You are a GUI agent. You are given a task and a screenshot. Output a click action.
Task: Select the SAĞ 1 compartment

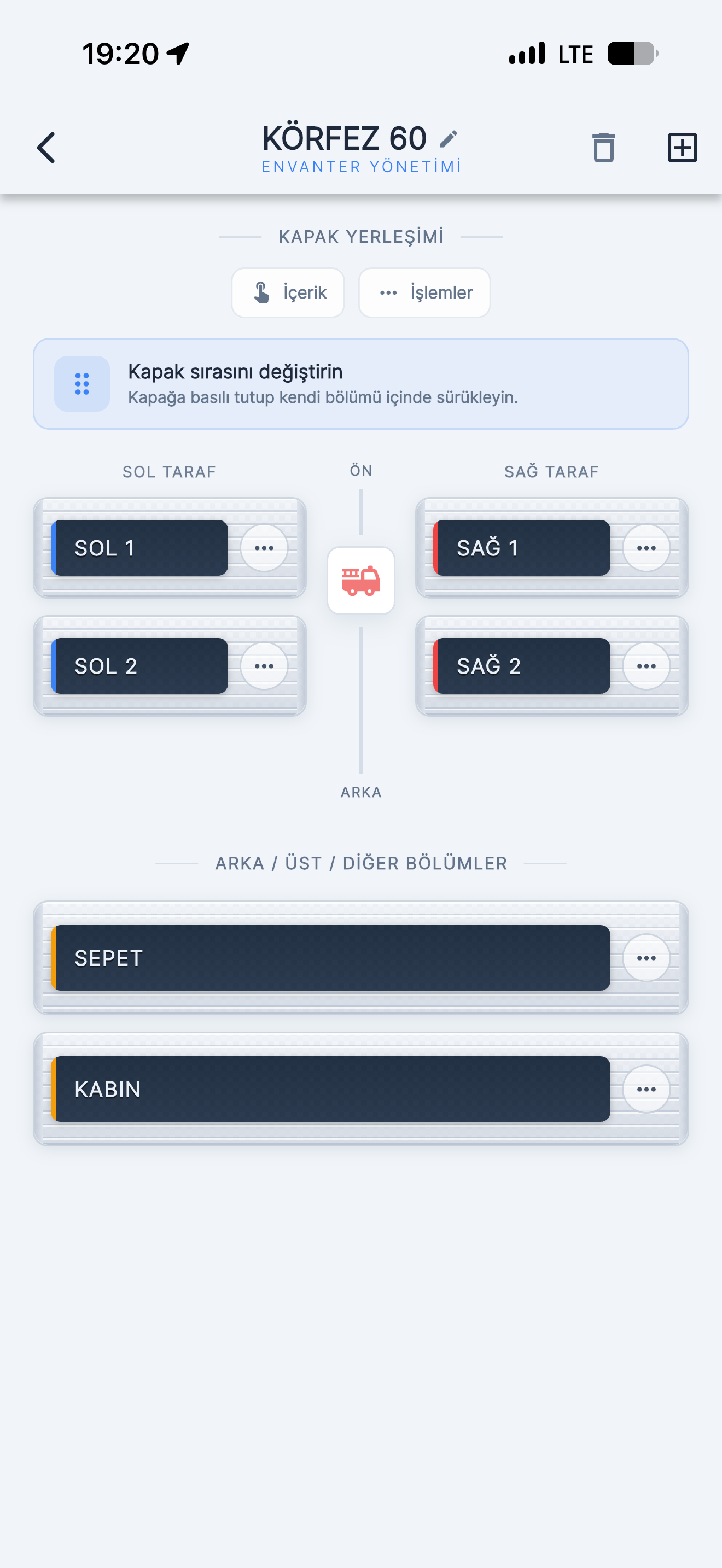tap(522, 548)
